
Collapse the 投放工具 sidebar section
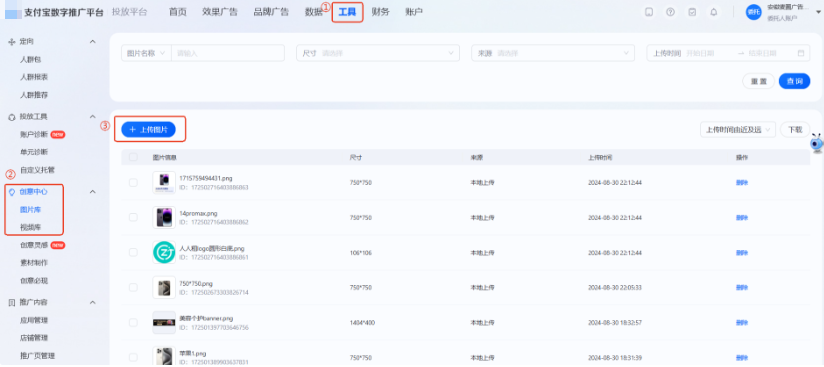tap(92, 117)
